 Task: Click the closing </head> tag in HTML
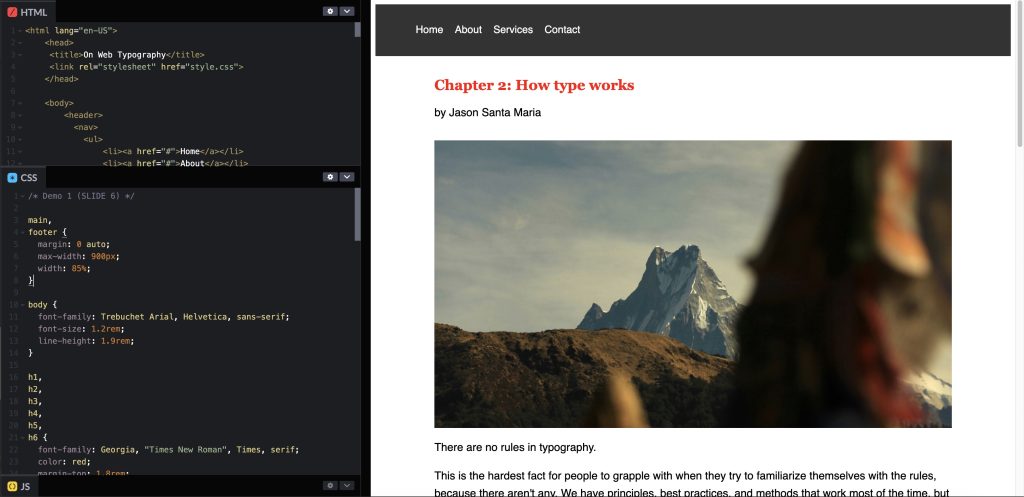click(x=61, y=79)
